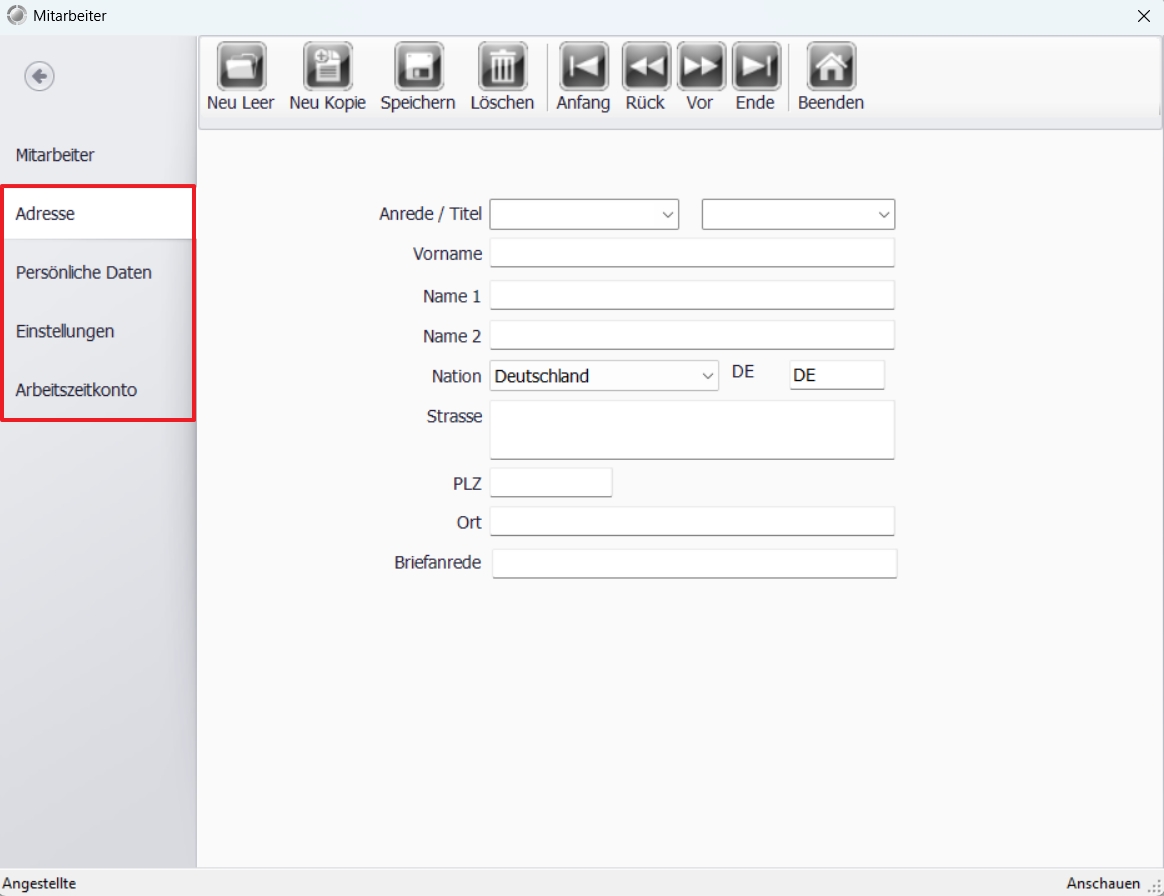
Task: Open the Nation dropdown showing Deutschland
Action: pos(604,376)
